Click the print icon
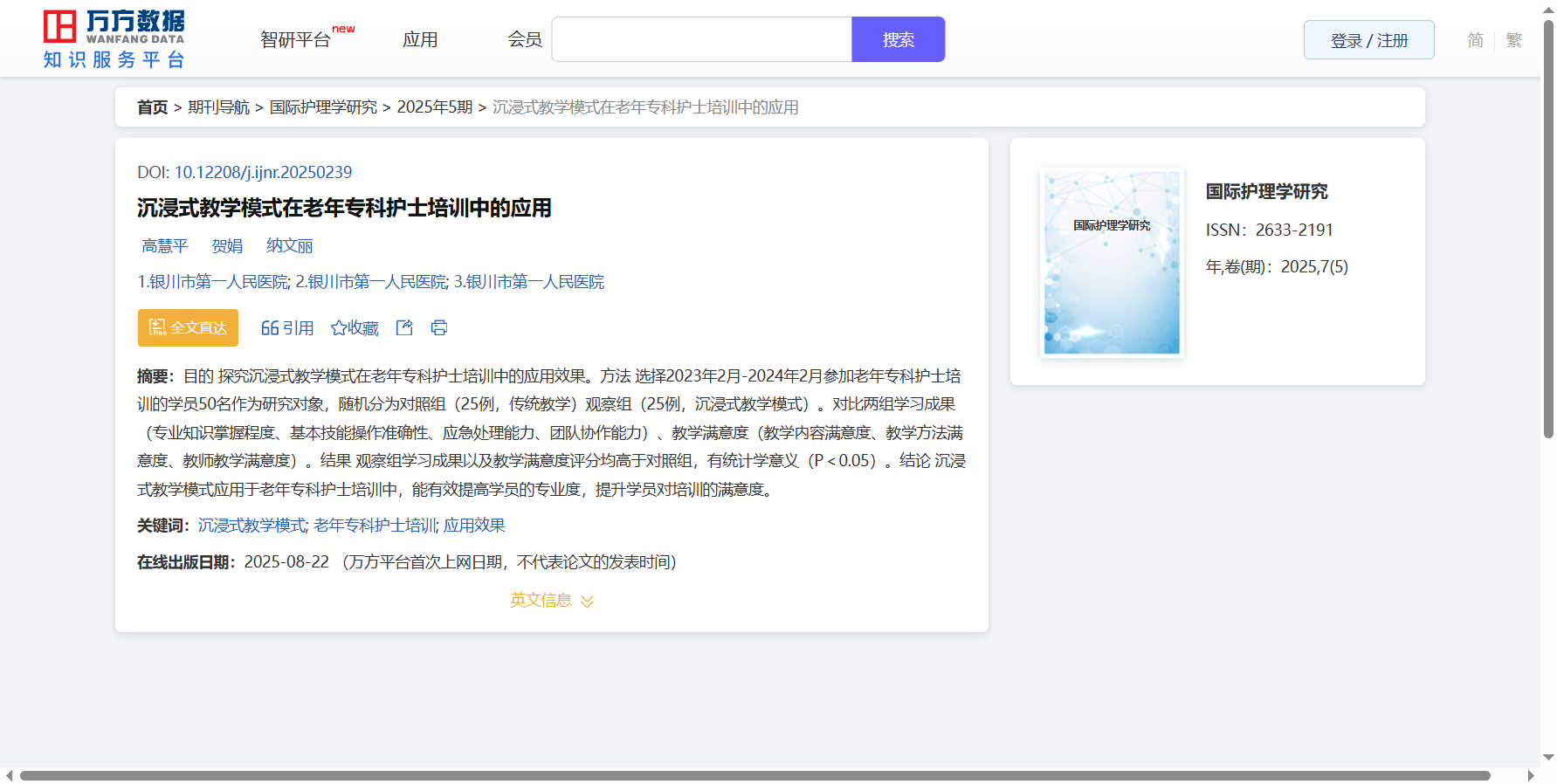The image size is (1557, 784). point(439,327)
